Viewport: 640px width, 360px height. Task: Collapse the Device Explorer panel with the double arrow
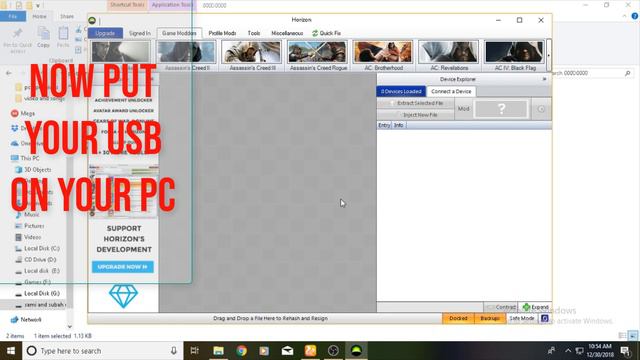click(544, 79)
